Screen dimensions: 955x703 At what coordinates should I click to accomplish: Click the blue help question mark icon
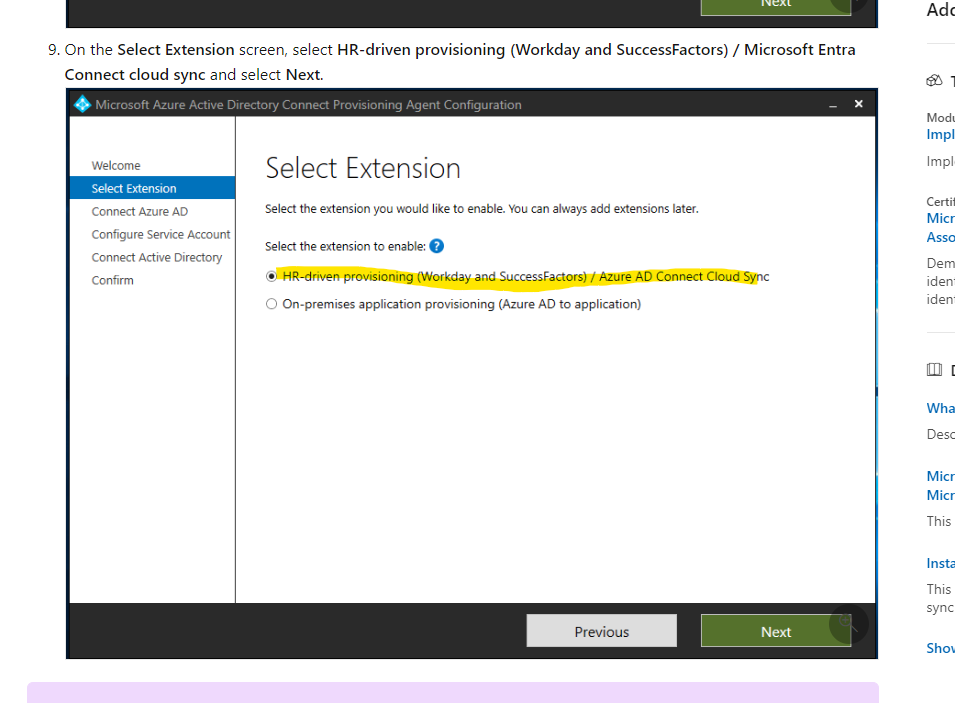click(x=437, y=246)
